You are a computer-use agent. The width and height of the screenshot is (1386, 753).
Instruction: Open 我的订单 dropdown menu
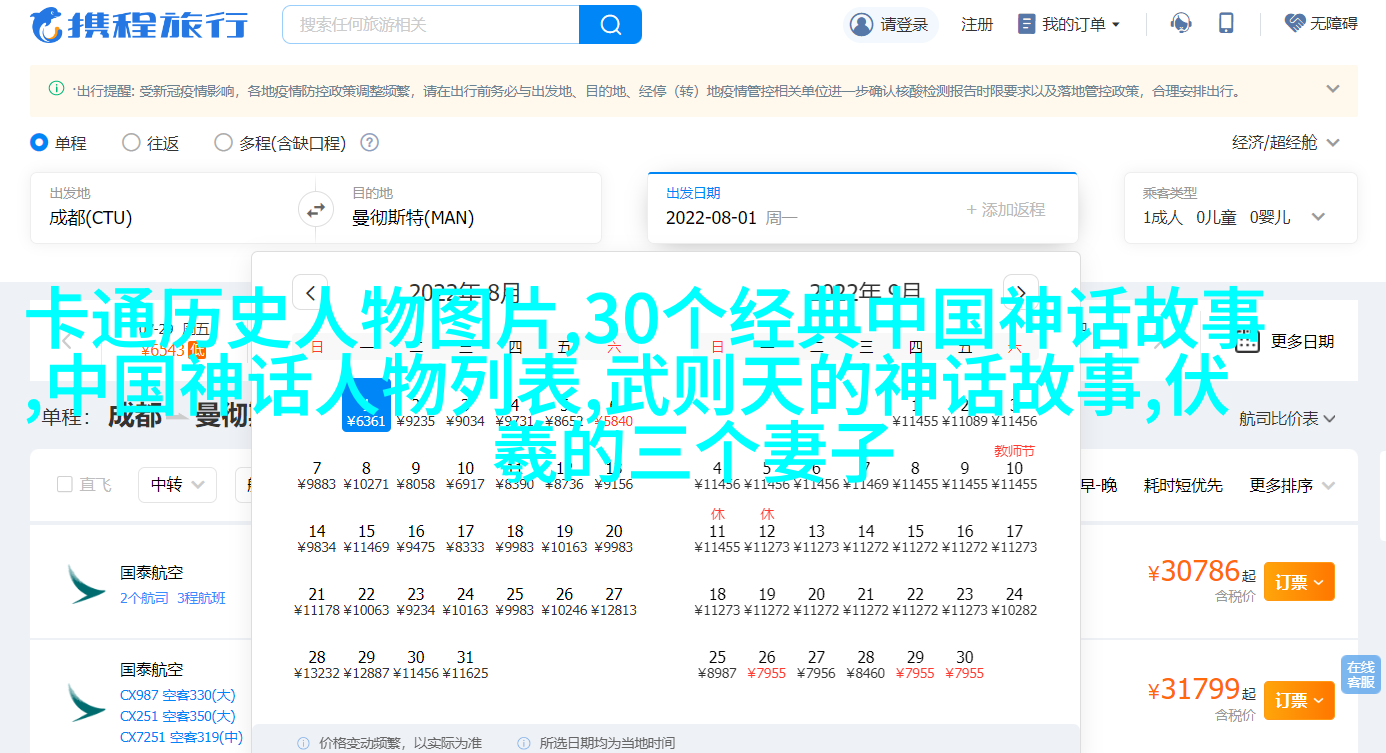click(x=1069, y=24)
